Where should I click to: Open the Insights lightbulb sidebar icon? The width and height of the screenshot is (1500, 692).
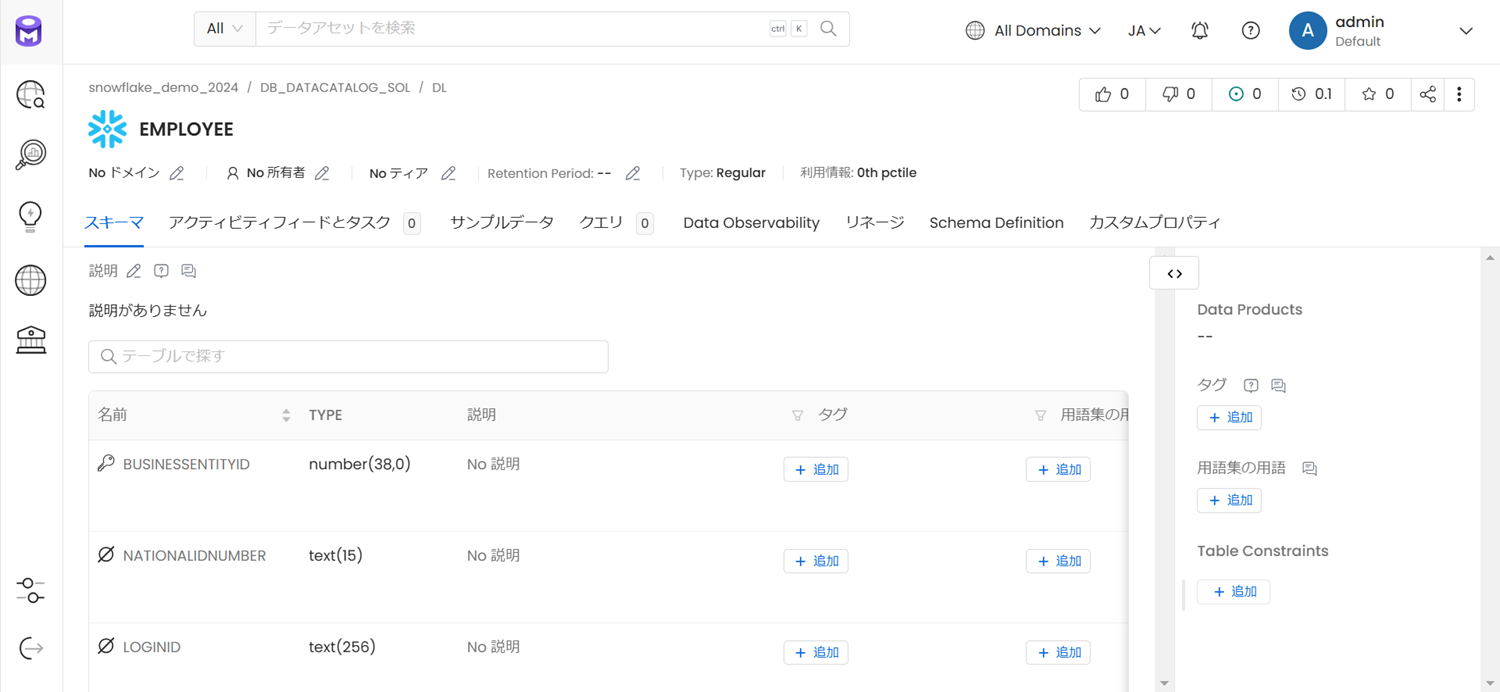click(31, 217)
